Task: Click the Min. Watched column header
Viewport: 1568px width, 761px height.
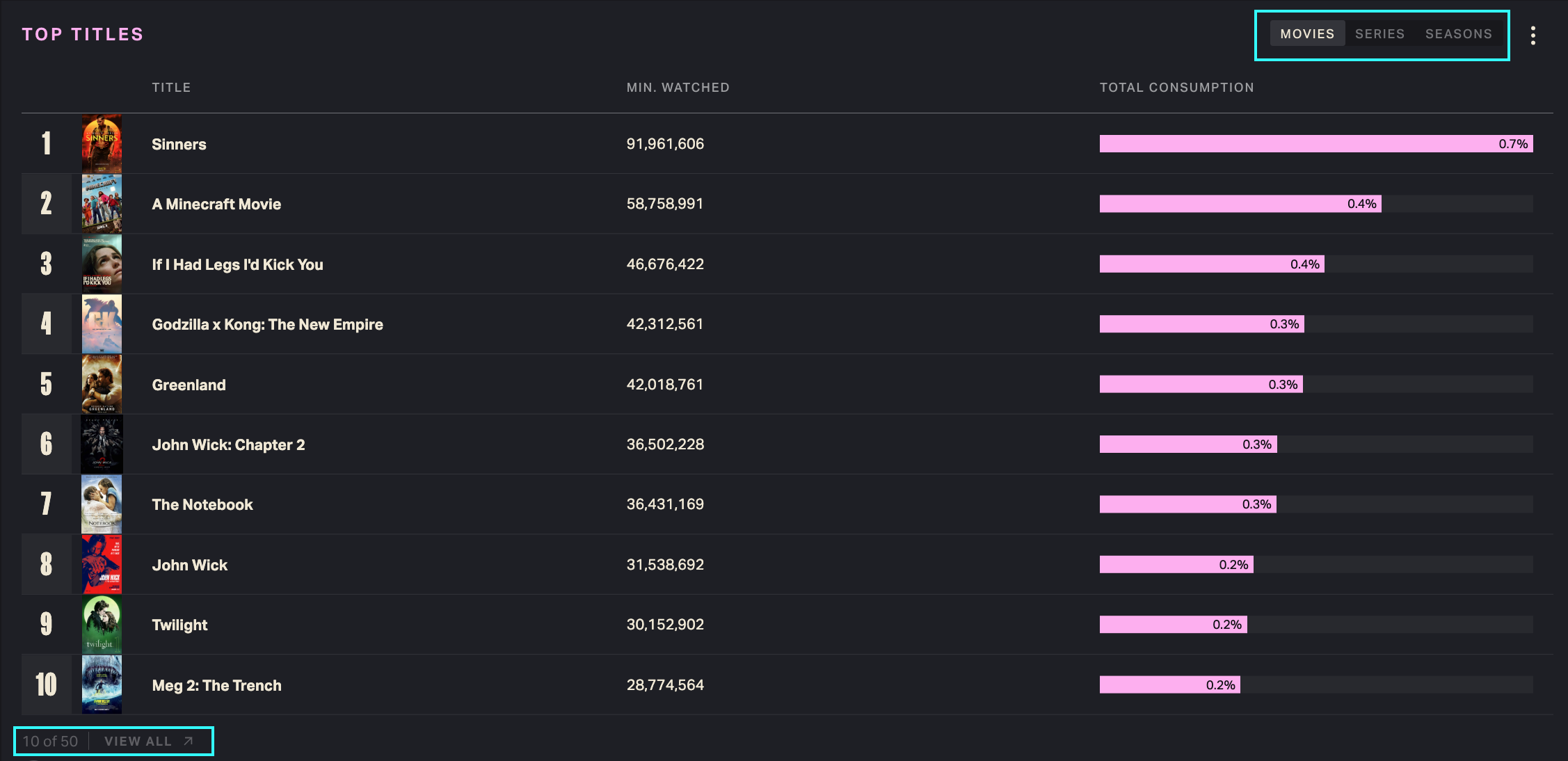Action: point(678,88)
